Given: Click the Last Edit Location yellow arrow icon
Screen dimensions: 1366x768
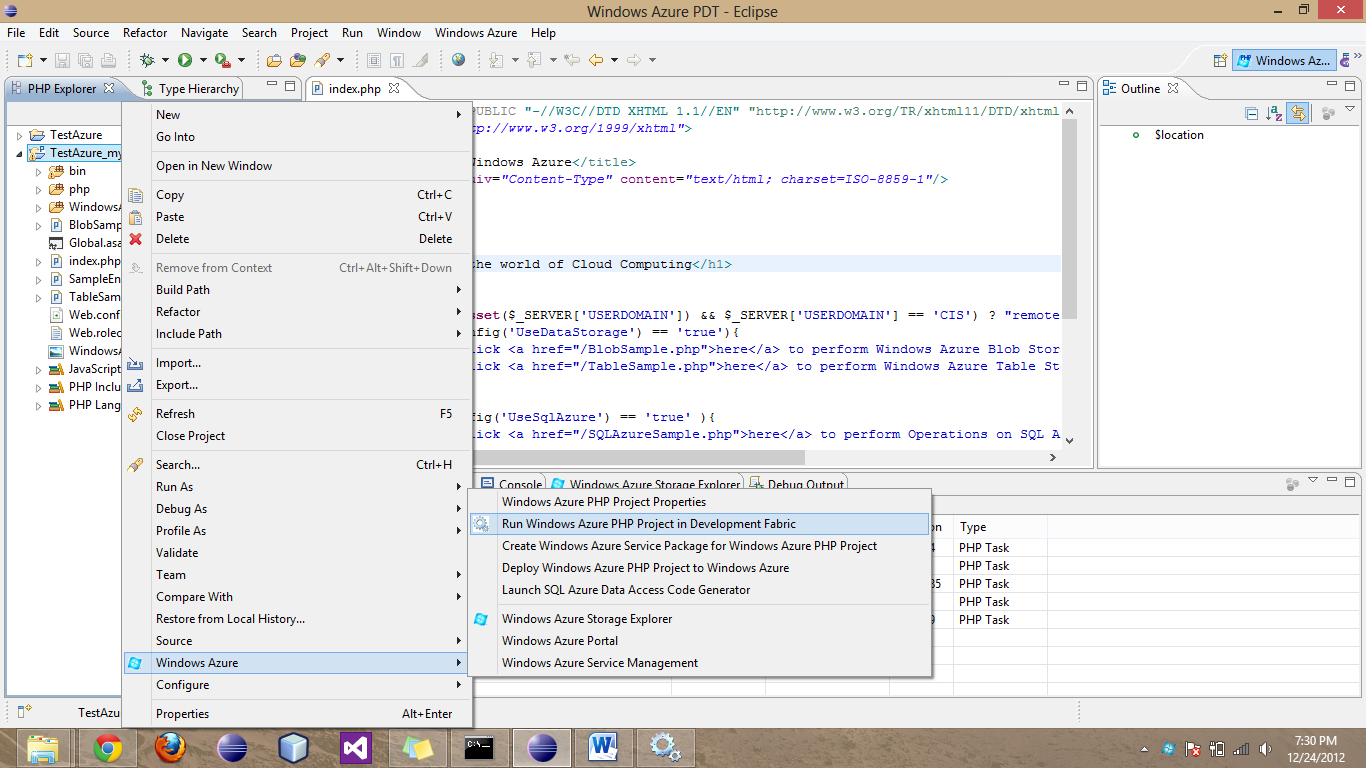Looking at the screenshot, I should pos(572,60).
